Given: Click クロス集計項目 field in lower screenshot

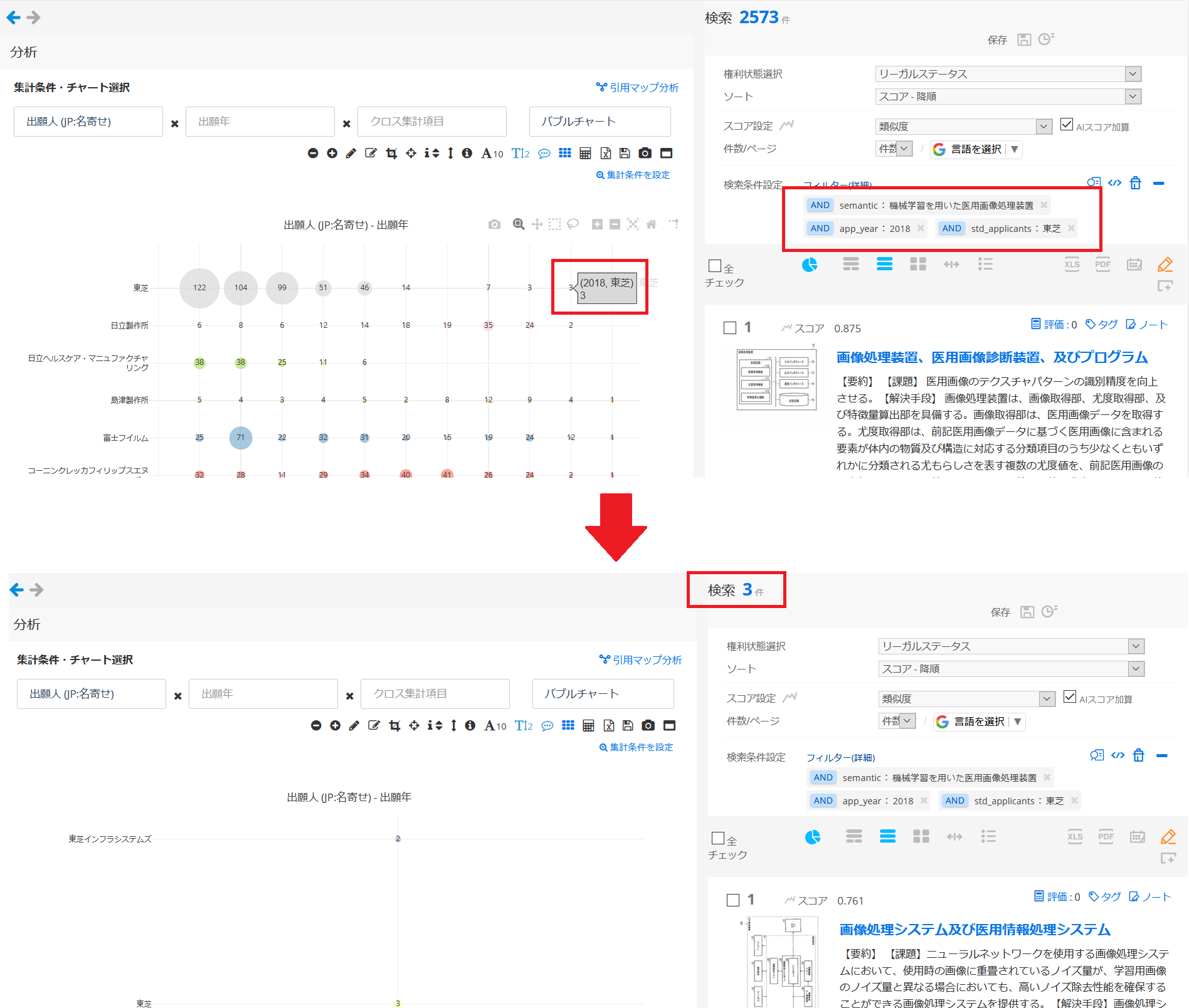Looking at the screenshot, I should [x=435, y=694].
